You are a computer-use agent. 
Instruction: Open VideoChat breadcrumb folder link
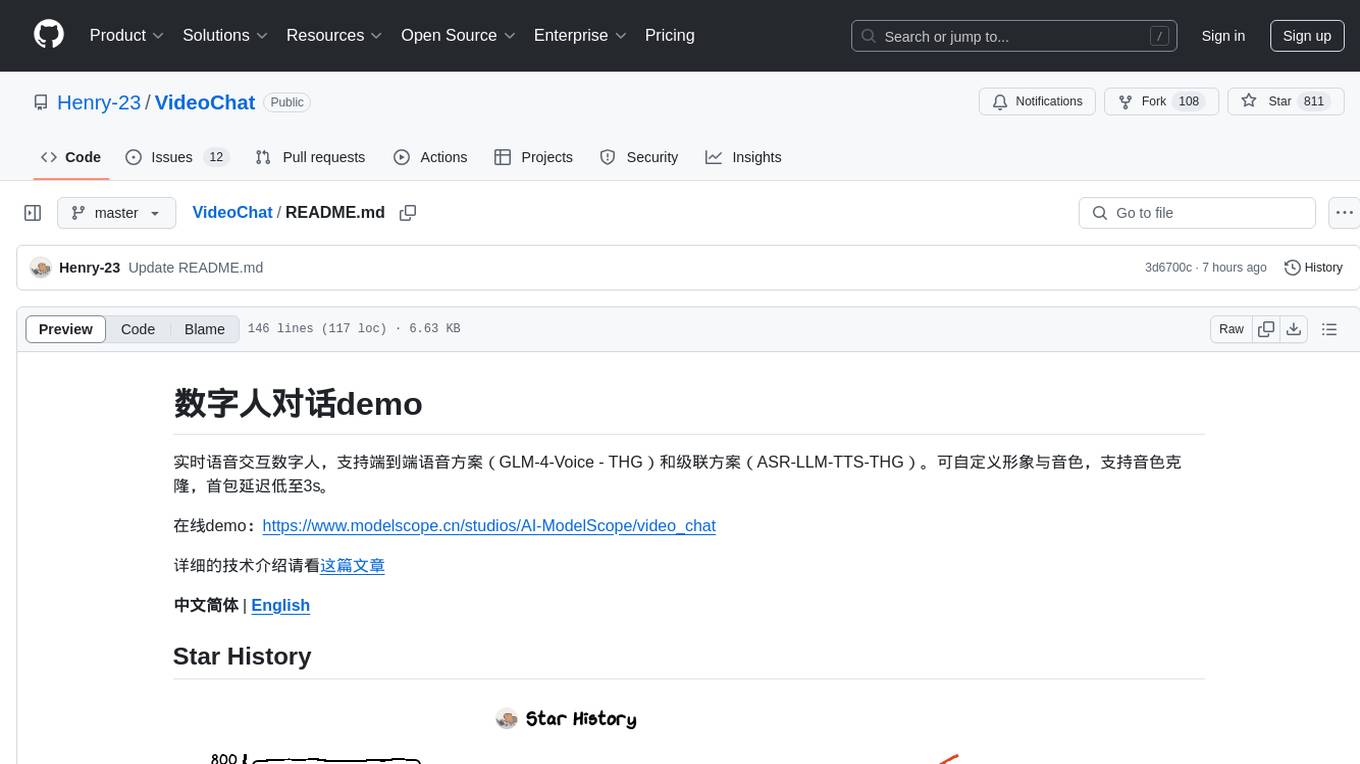232,212
